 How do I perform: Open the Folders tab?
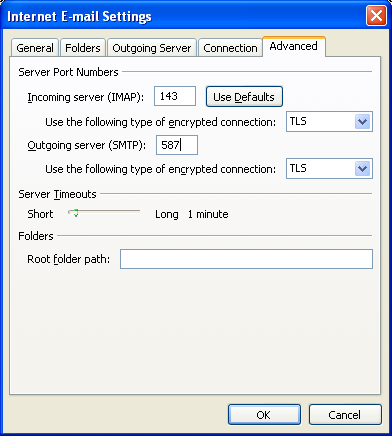pos(83,48)
